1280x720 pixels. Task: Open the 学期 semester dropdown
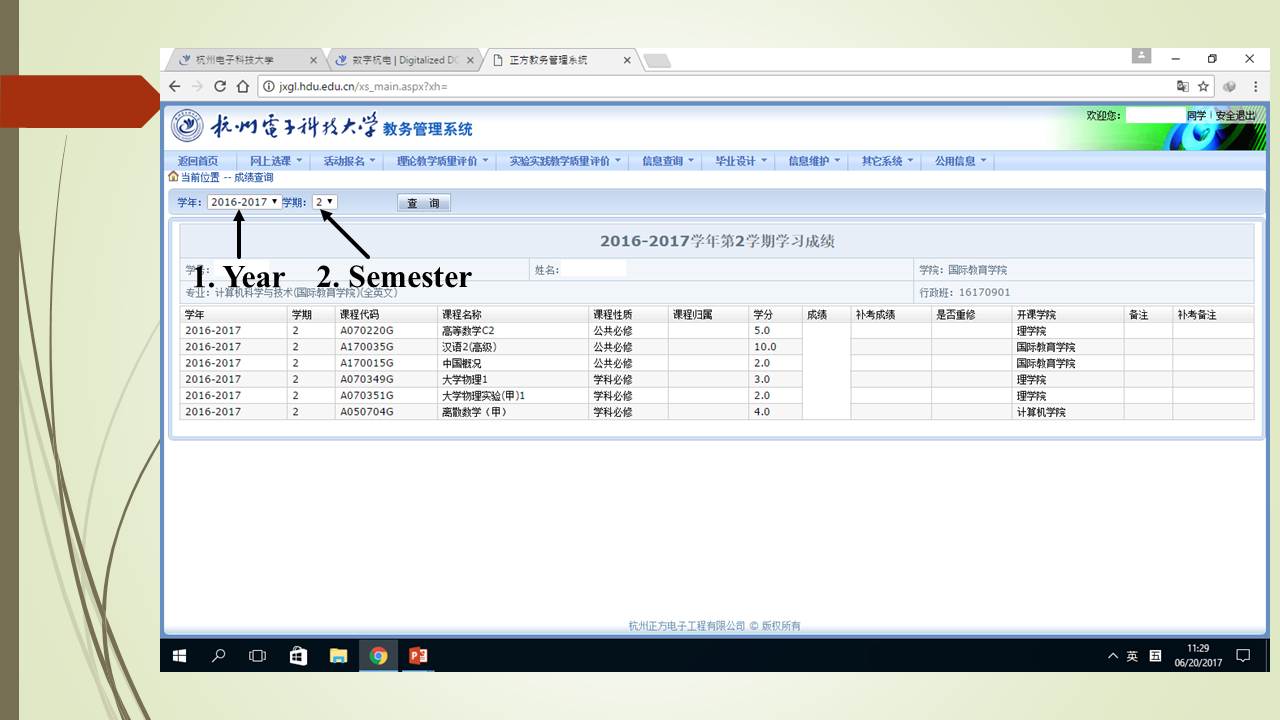(x=324, y=202)
